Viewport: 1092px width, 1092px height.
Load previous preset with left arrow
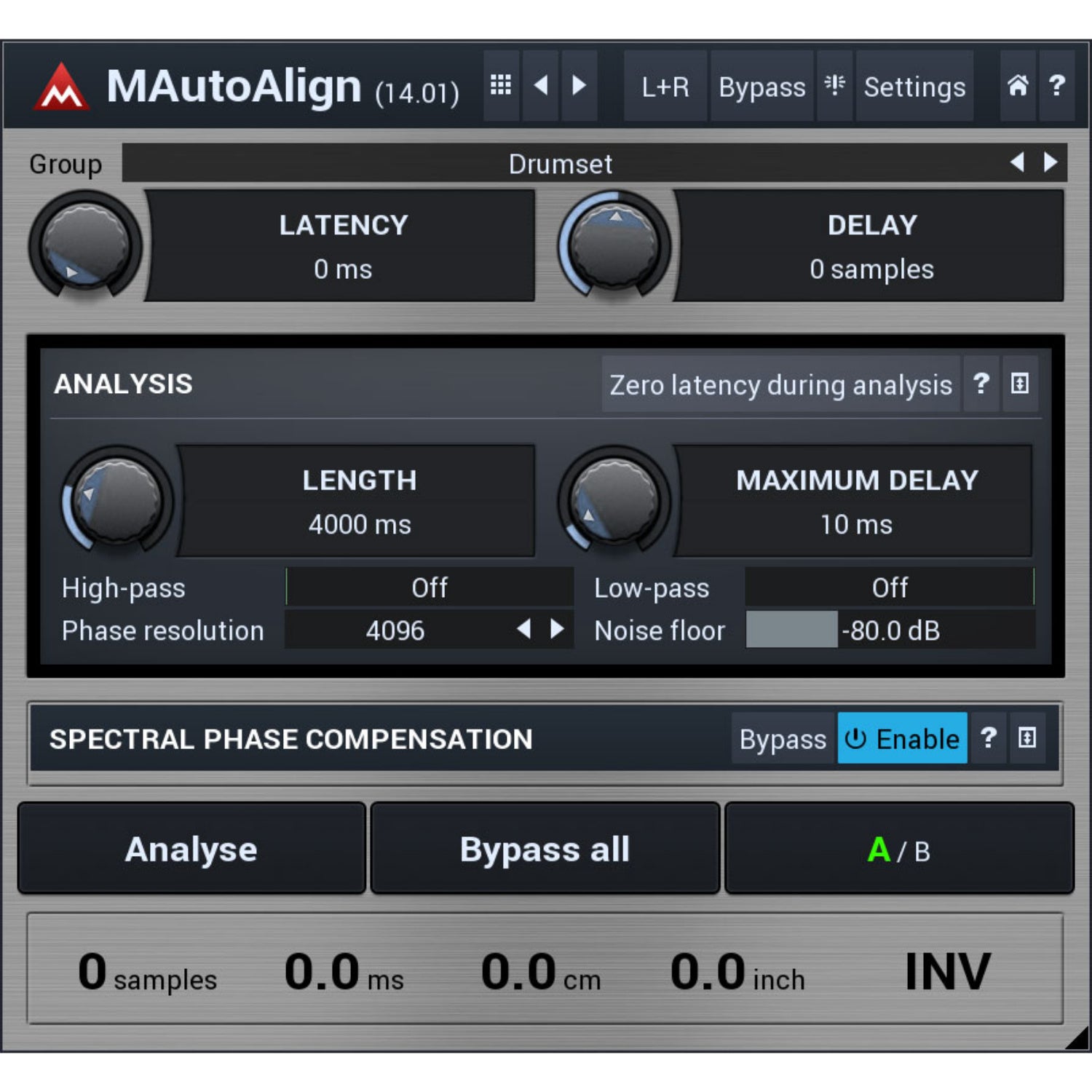[541, 86]
